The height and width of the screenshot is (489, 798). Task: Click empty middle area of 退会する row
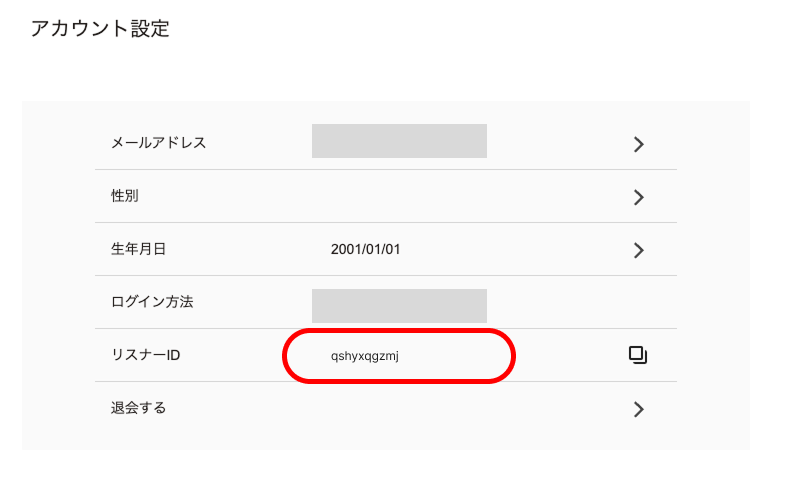pyautogui.click(x=400, y=408)
